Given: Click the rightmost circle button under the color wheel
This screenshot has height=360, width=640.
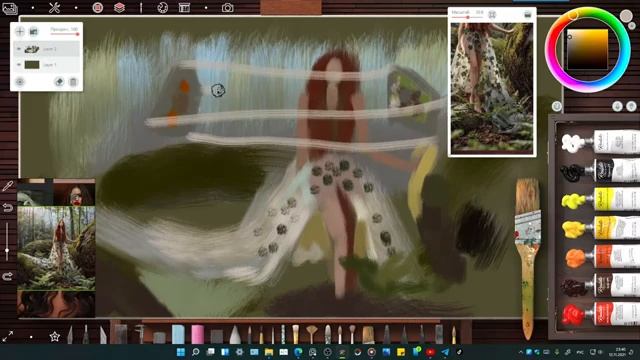Looking at the screenshot, I should (x=631, y=107).
